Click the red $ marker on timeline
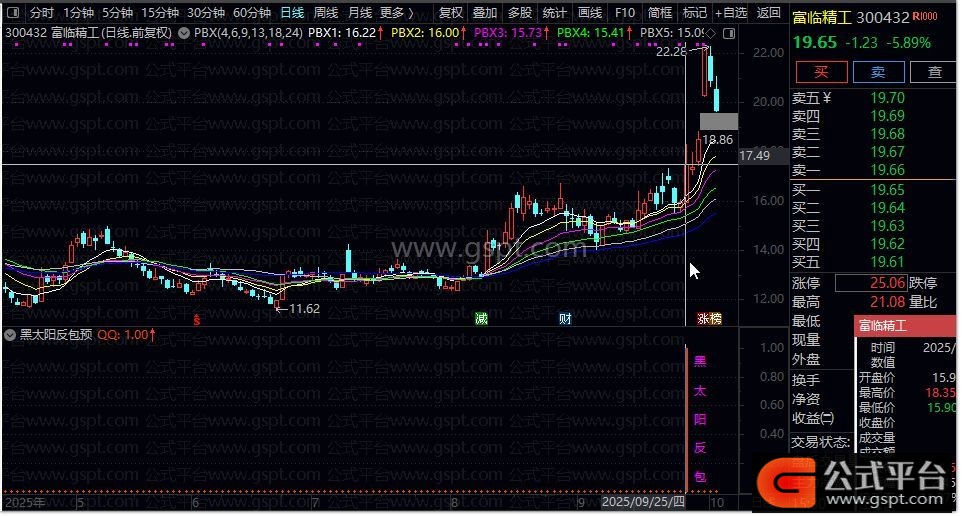Image resolution: width=962 pixels, height=516 pixels. pyautogui.click(x=197, y=319)
